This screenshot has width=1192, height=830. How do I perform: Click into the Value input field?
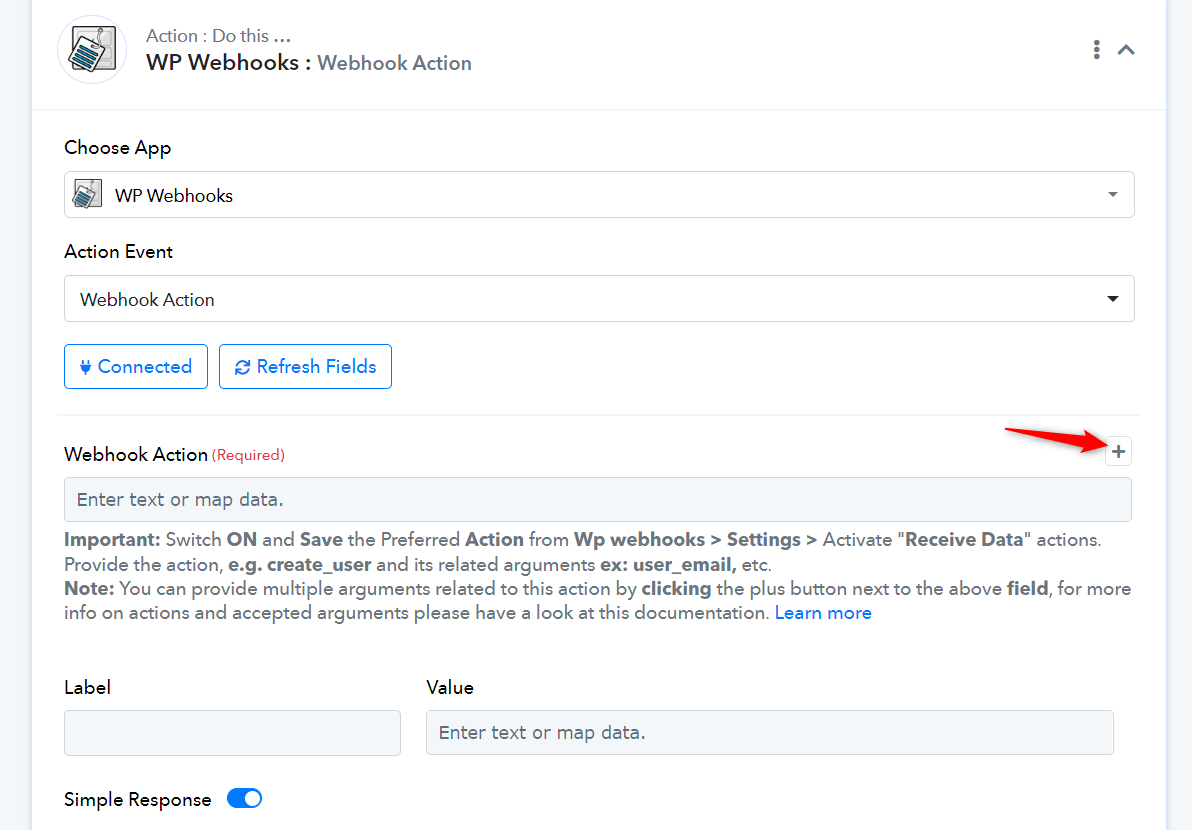click(x=769, y=733)
